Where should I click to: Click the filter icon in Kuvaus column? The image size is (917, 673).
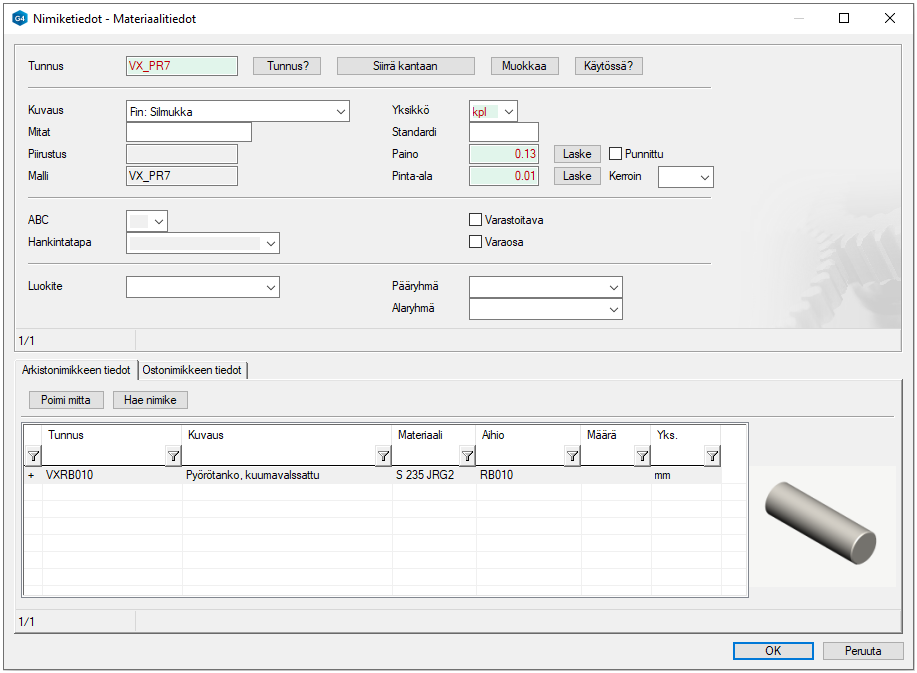click(x=383, y=456)
